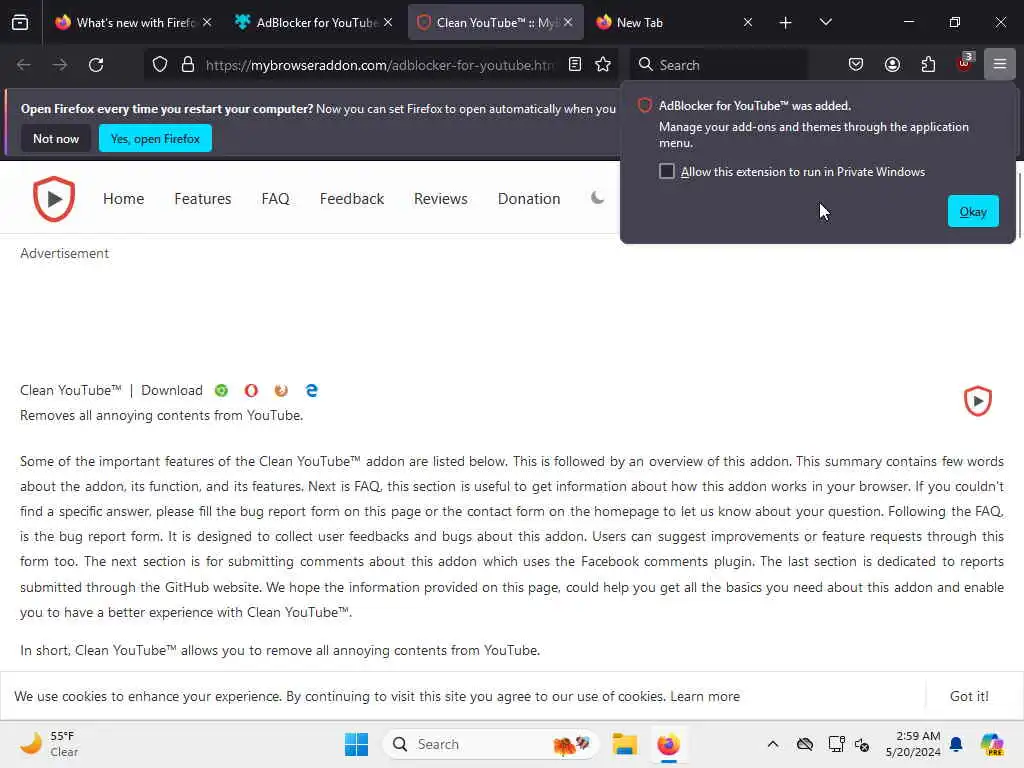This screenshot has height=768, width=1024.
Task: Accept cookies with Got it!
Action: pyautogui.click(x=968, y=696)
